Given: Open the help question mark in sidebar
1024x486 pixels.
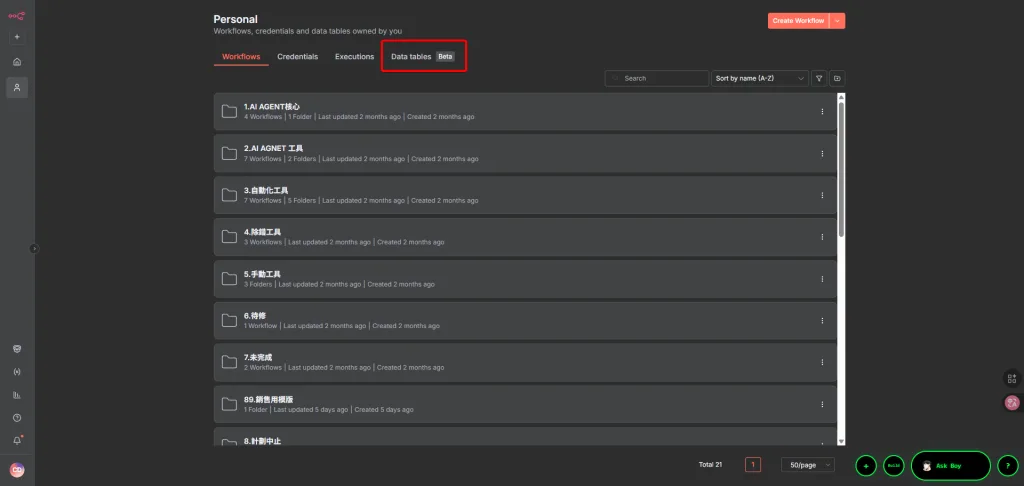Looking at the screenshot, I should click(x=17, y=418).
